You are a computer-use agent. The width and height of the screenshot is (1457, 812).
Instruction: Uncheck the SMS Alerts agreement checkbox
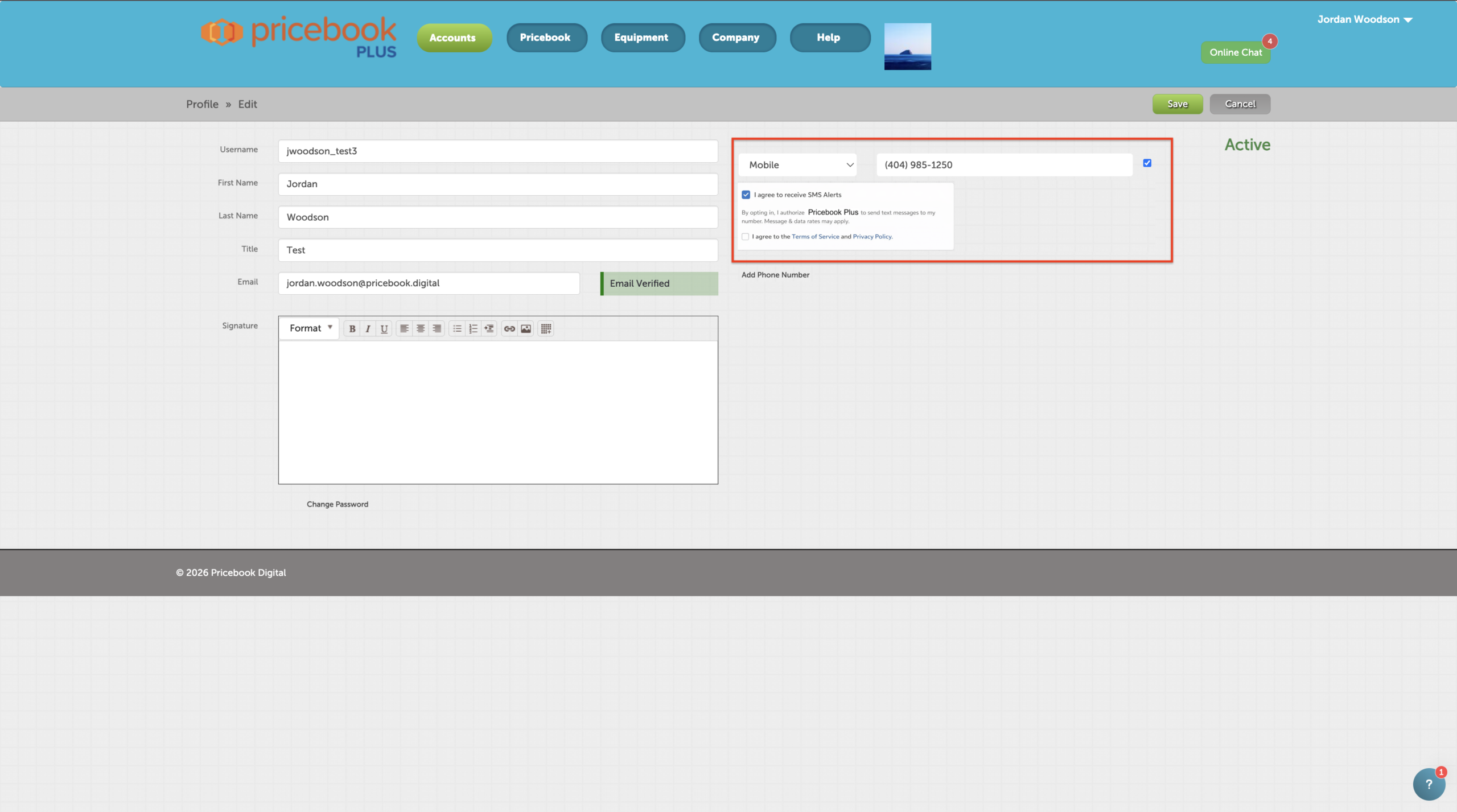coord(746,195)
